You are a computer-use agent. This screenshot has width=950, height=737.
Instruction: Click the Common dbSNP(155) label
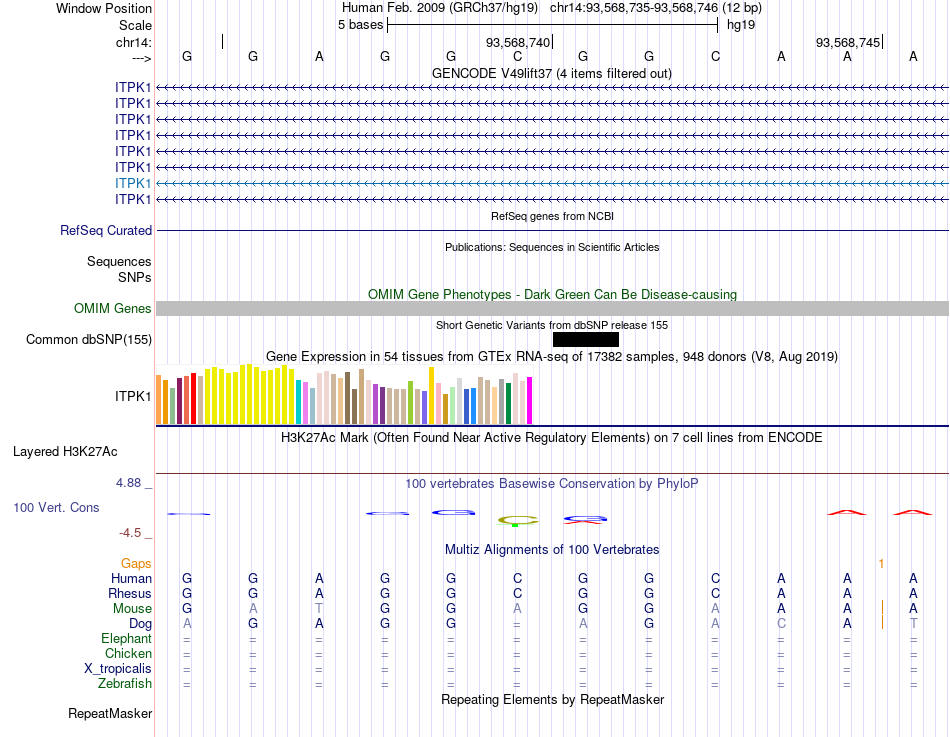89,339
